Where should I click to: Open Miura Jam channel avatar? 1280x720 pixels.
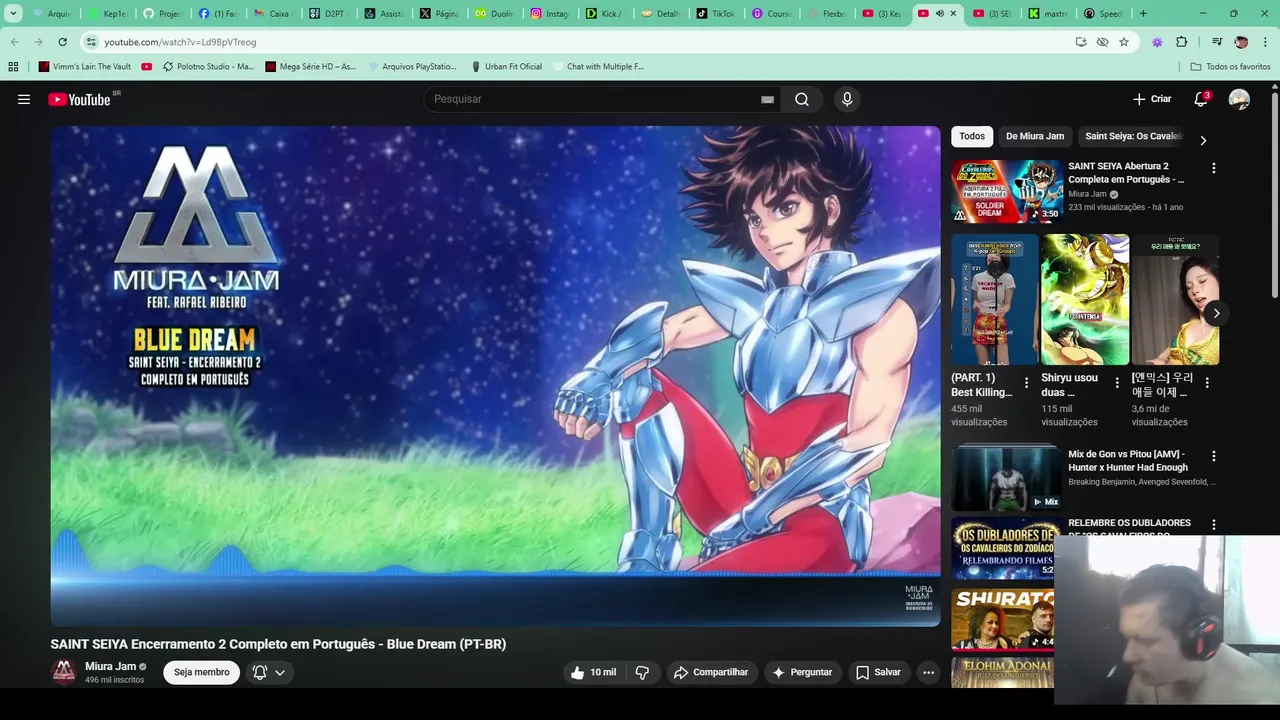64,672
